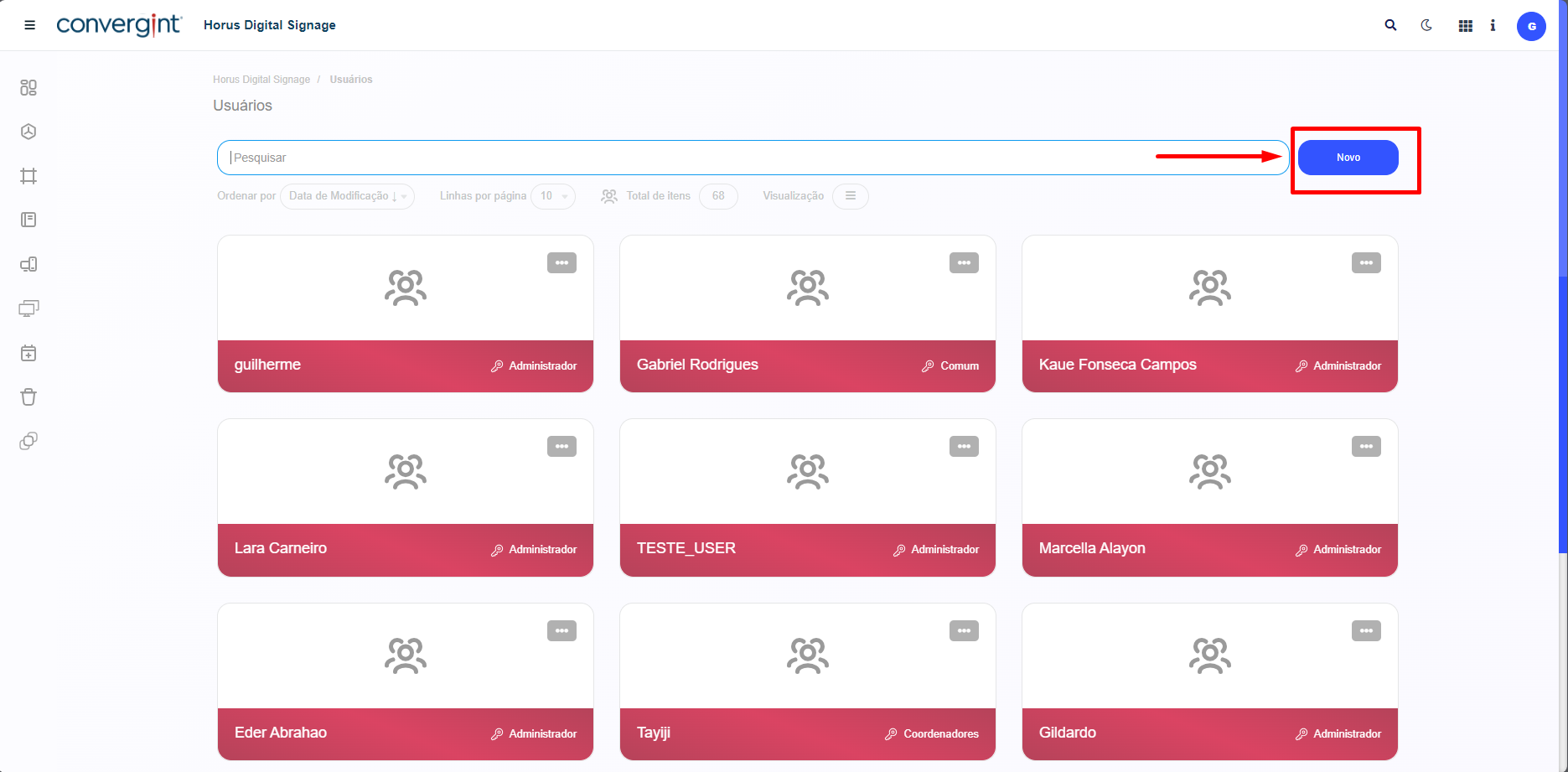Click the trash bin icon in the sidebar

(x=28, y=396)
